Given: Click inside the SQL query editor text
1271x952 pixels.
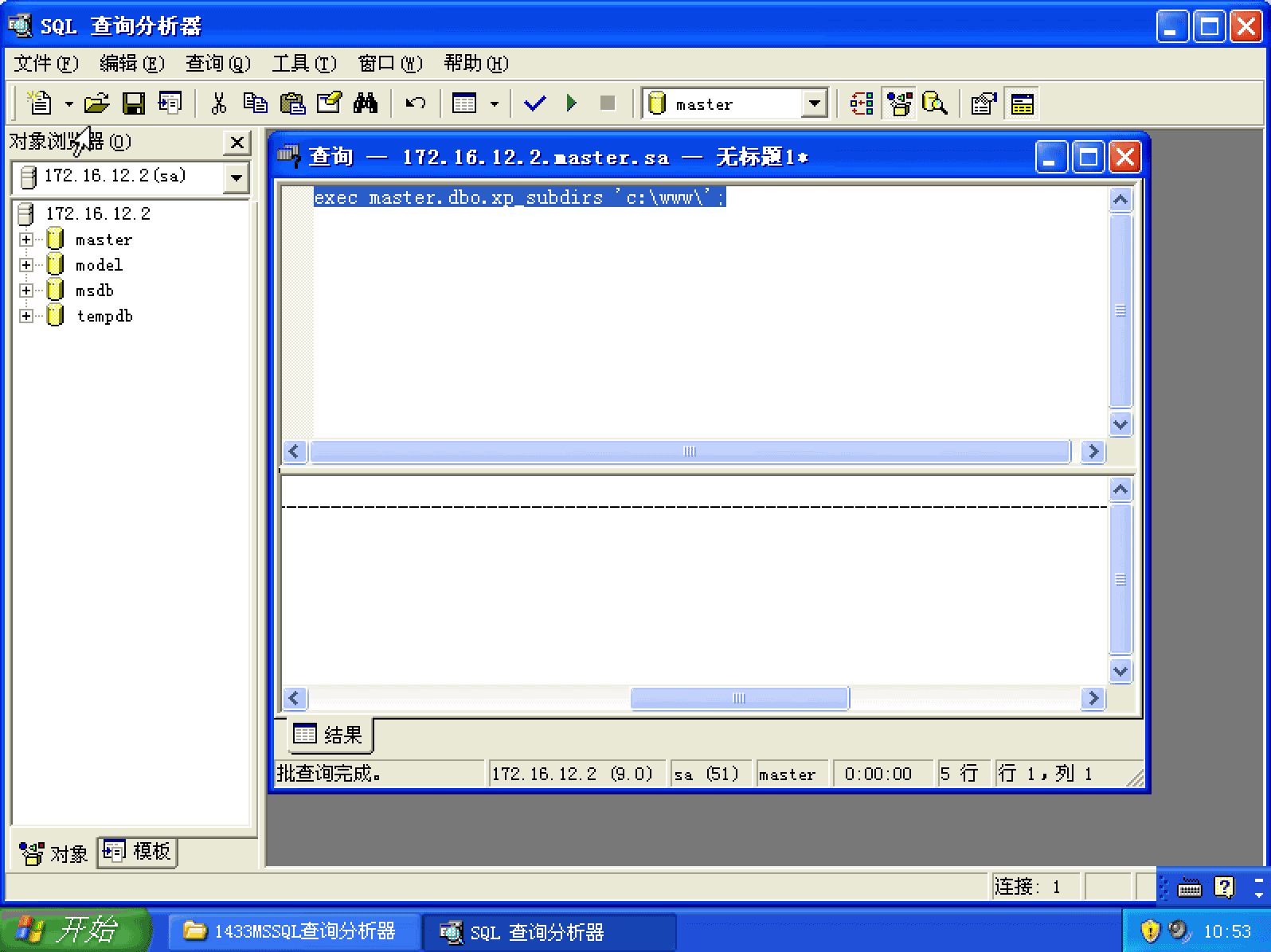Looking at the screenshot, I should 519,197.
